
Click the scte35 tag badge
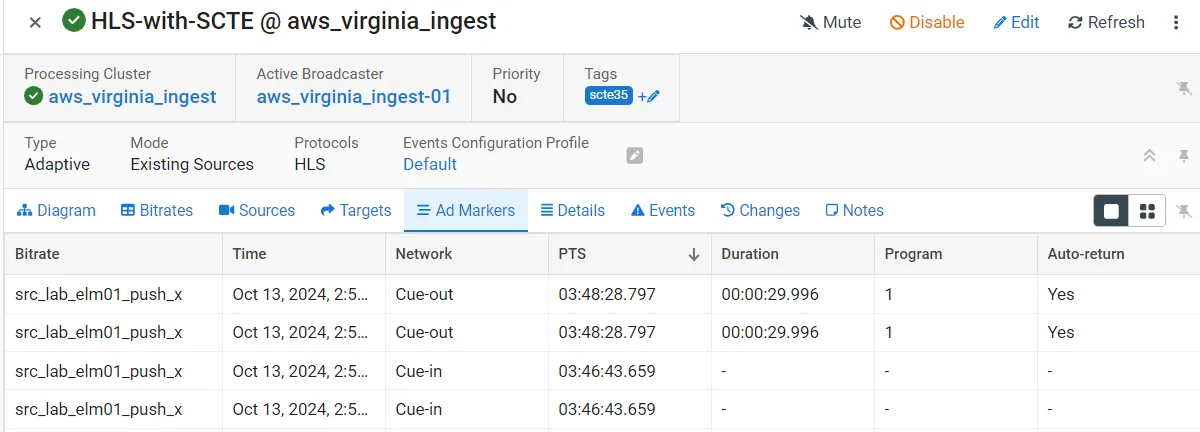(x=609, y=96)
